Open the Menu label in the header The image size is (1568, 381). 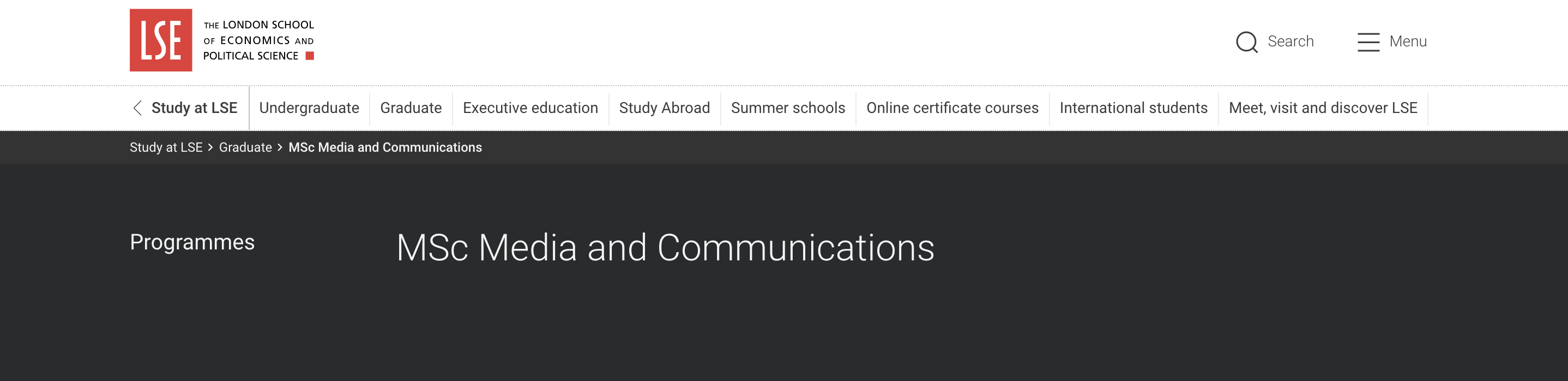point(1408,41)
